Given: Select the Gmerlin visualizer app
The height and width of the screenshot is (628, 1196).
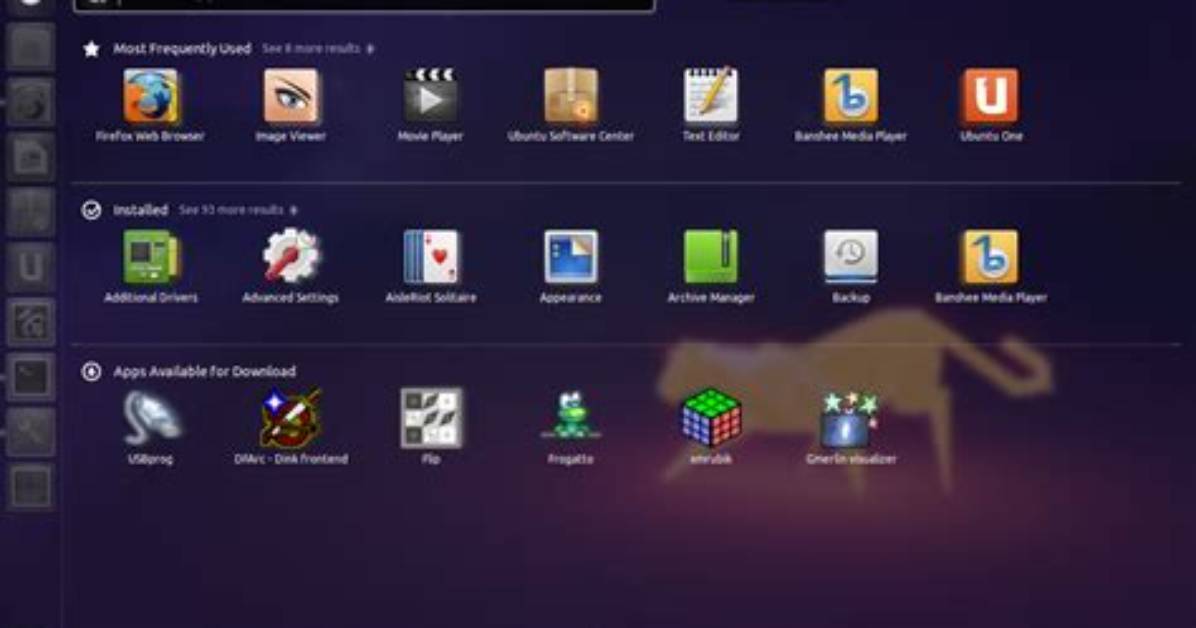Looking at the screenshot, I should 850,419.
